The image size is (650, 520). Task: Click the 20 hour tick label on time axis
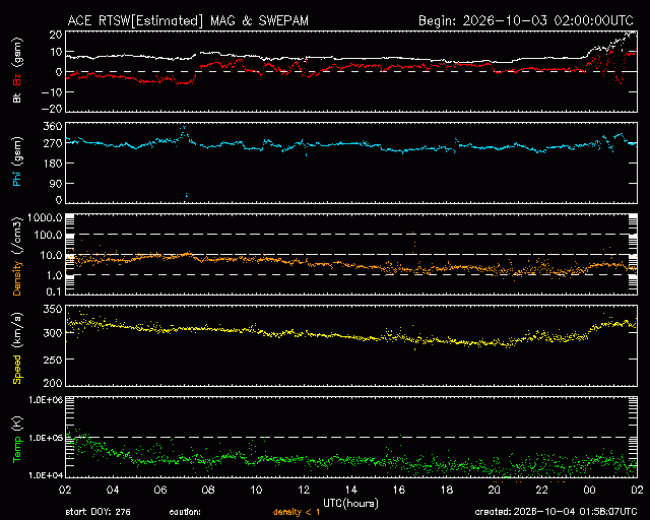[494, 490]
